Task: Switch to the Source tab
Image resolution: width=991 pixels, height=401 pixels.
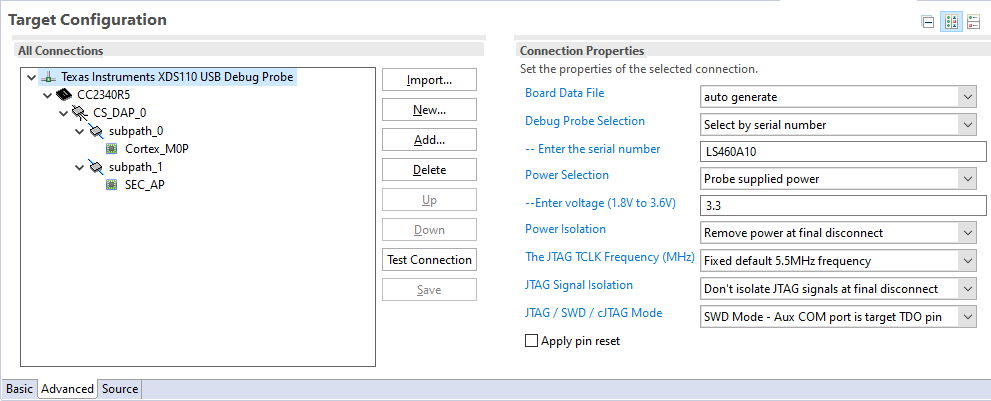Action: coord(120,389)
